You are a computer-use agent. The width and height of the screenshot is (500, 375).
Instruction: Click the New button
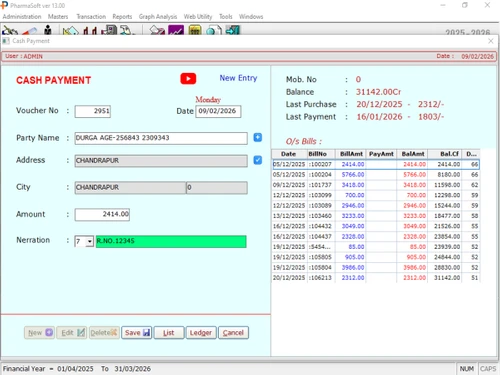(x=39, y=333)
